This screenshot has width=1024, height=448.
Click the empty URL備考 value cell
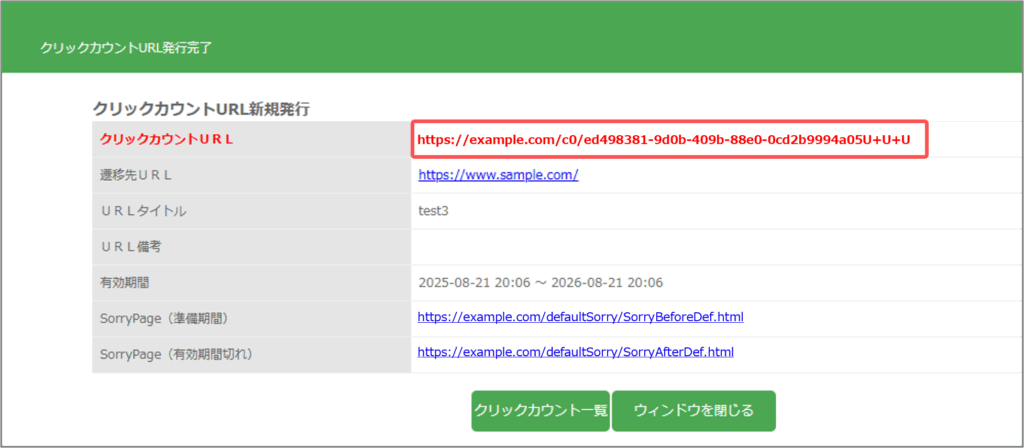[700, 247]
